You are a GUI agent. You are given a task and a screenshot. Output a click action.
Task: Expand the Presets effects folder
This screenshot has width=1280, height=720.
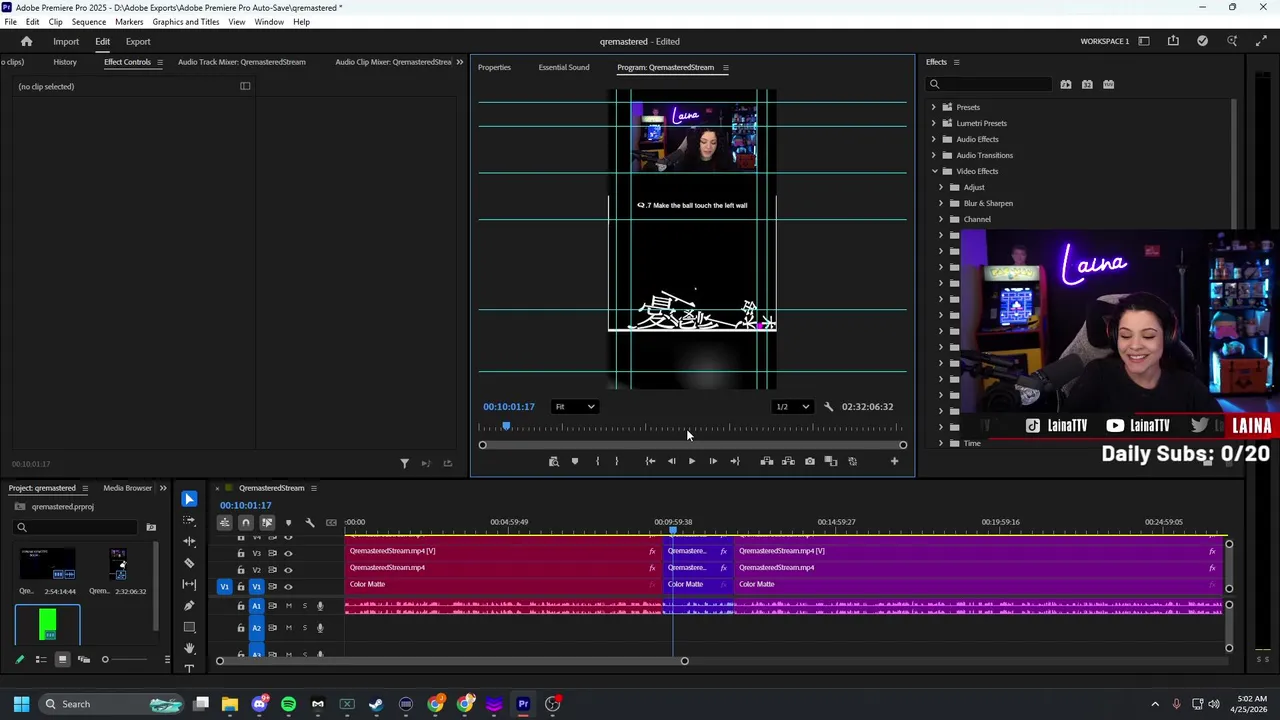click(x=934, y=107)
